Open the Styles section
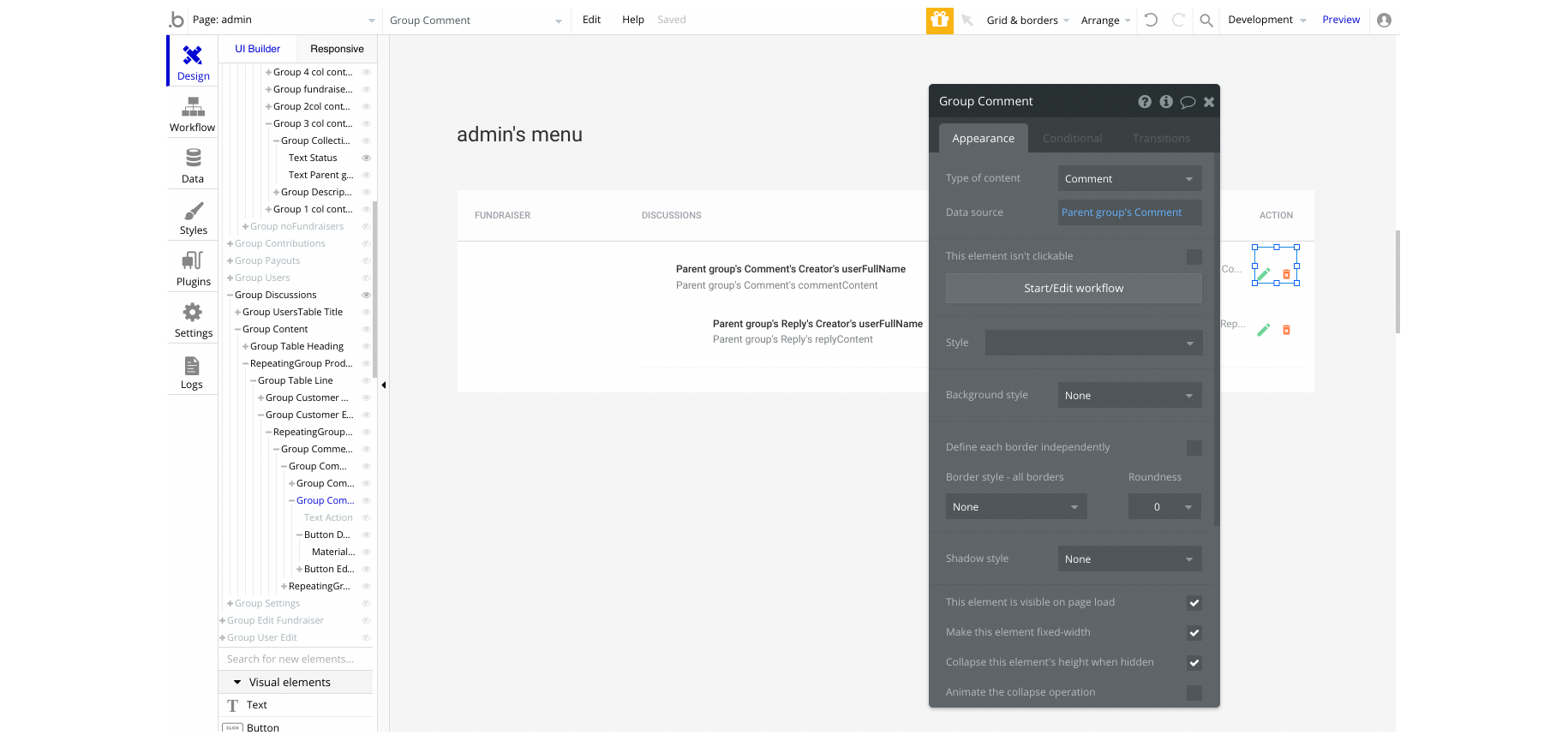The image size is (1568, 735). [193, 216]
